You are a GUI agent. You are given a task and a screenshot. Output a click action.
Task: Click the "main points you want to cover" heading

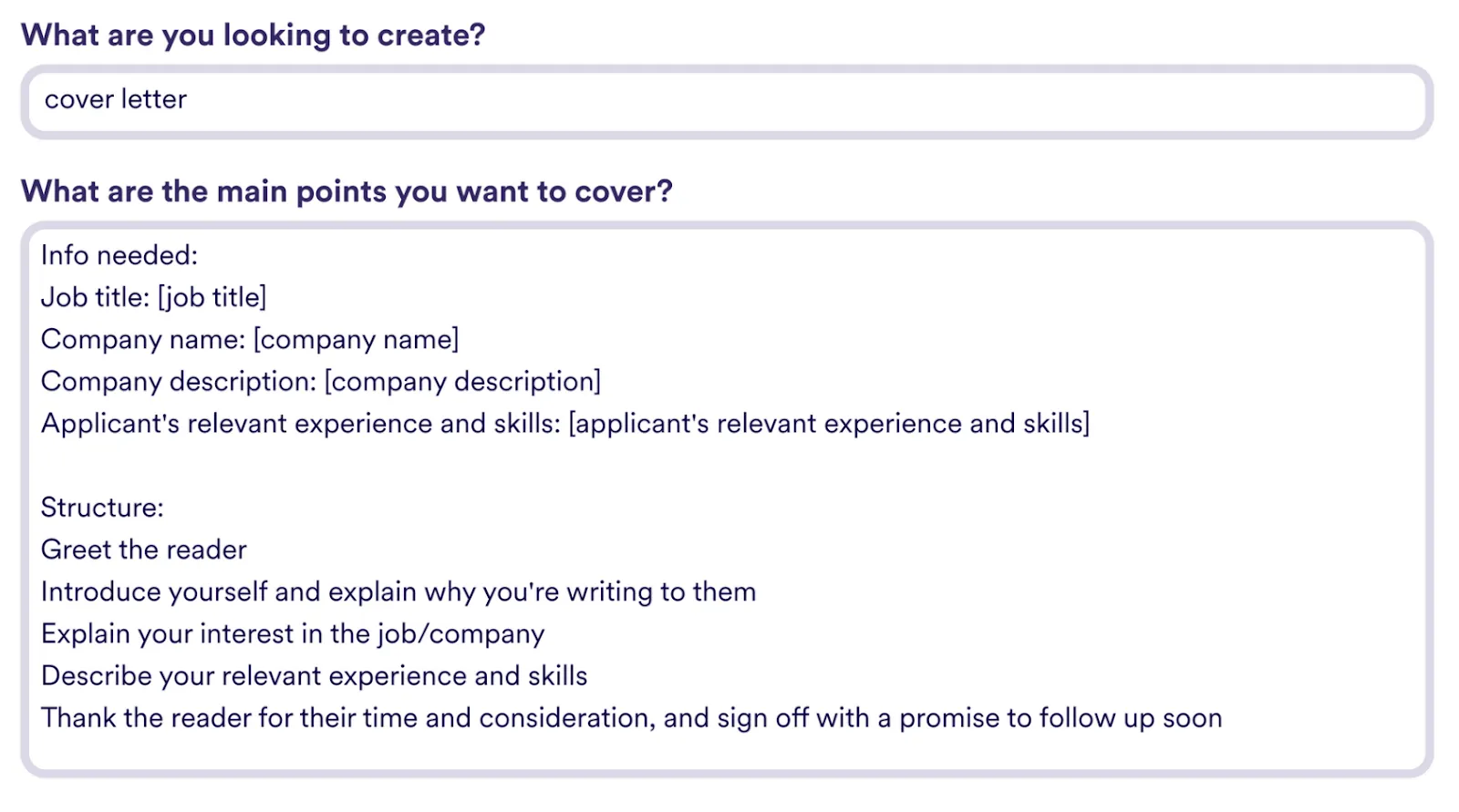click(347, 191)
